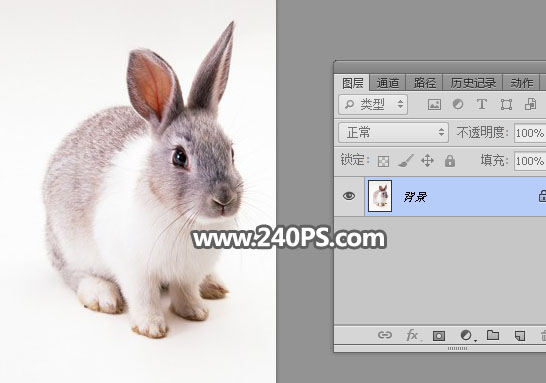Viewport: 546px width, 383px height.
Task: Switch to the 路径 (Paths) tab
Action: tap(424, 83)
